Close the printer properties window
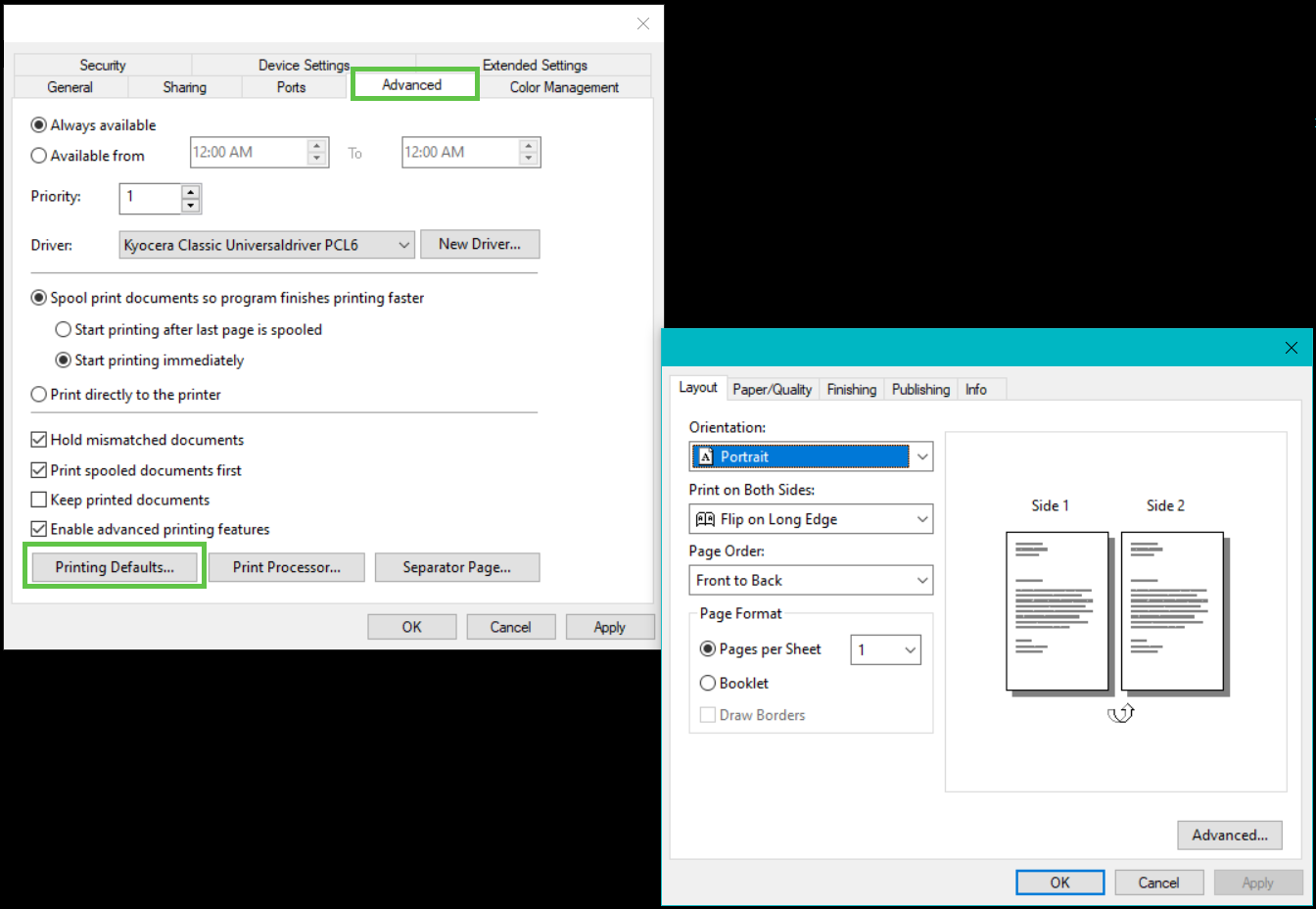 point(642,24)
